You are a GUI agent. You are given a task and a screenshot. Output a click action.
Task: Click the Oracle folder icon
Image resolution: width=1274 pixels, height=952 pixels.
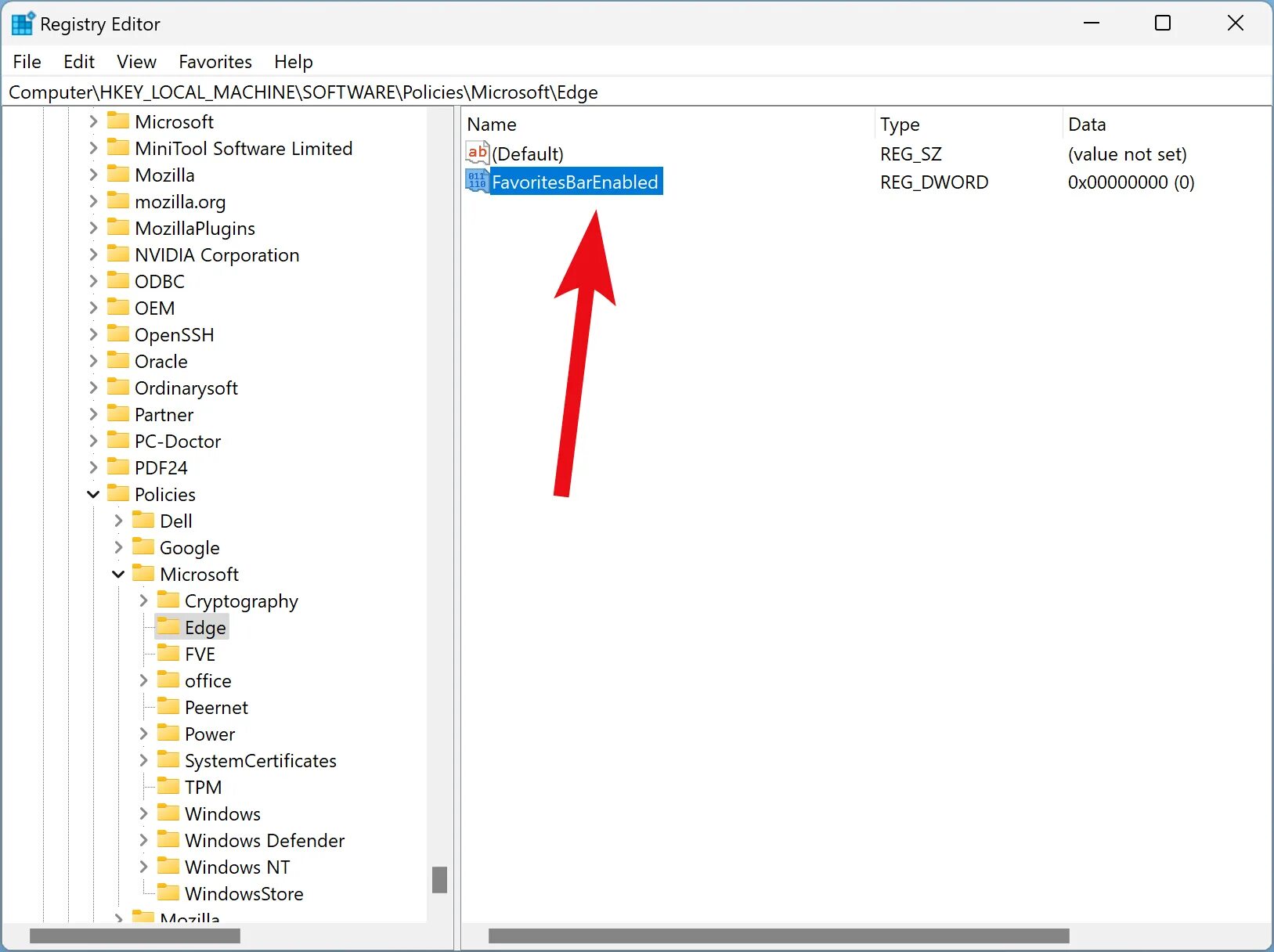(118, 361)
